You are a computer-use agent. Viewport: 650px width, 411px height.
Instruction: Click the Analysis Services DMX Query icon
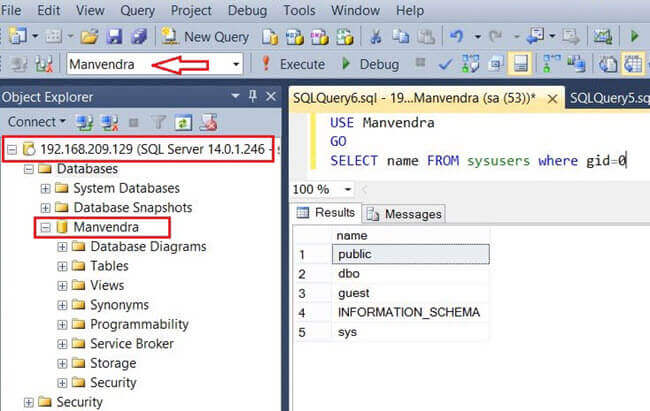[320, 37]
